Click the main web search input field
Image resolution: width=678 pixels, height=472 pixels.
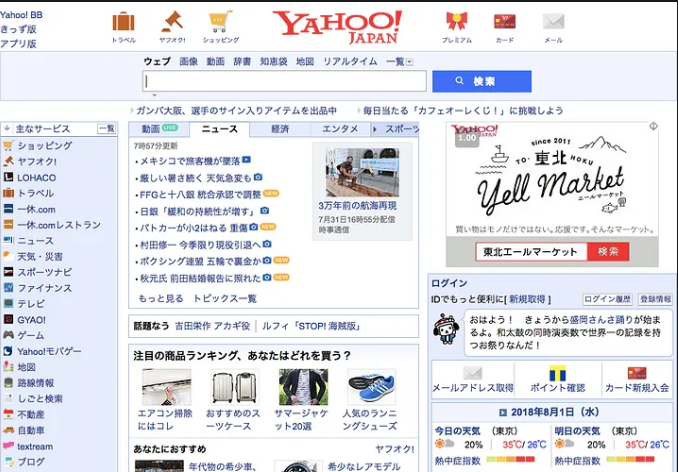[284, 81]
